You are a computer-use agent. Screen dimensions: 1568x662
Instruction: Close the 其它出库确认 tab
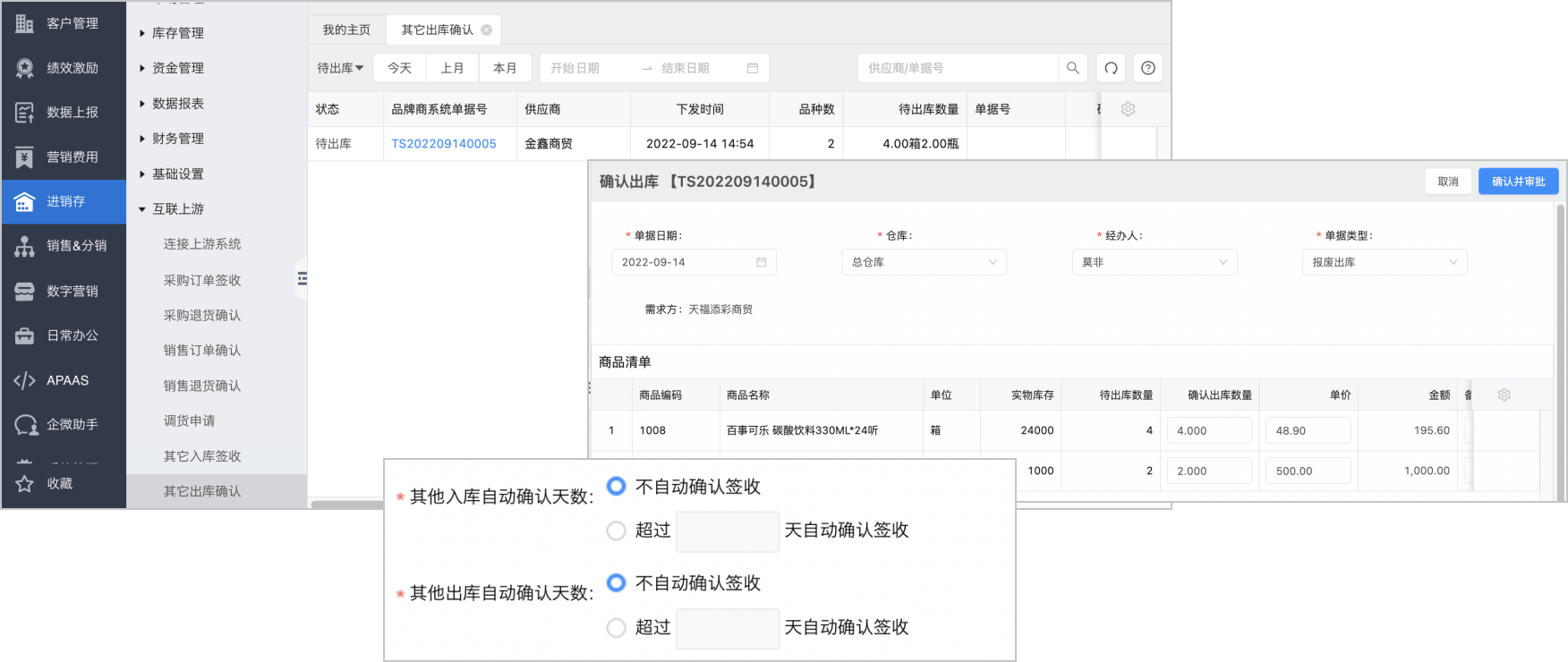pos(487,30)
